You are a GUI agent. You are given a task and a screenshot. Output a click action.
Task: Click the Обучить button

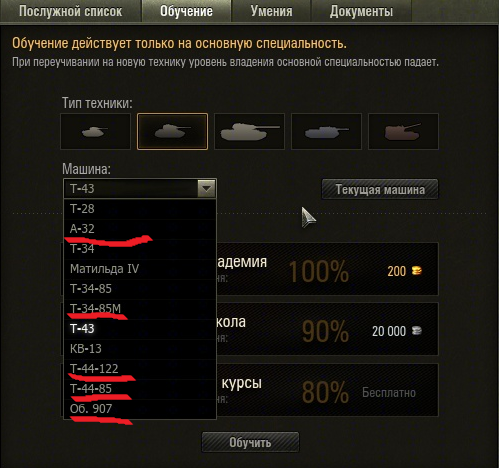point(250,442)
